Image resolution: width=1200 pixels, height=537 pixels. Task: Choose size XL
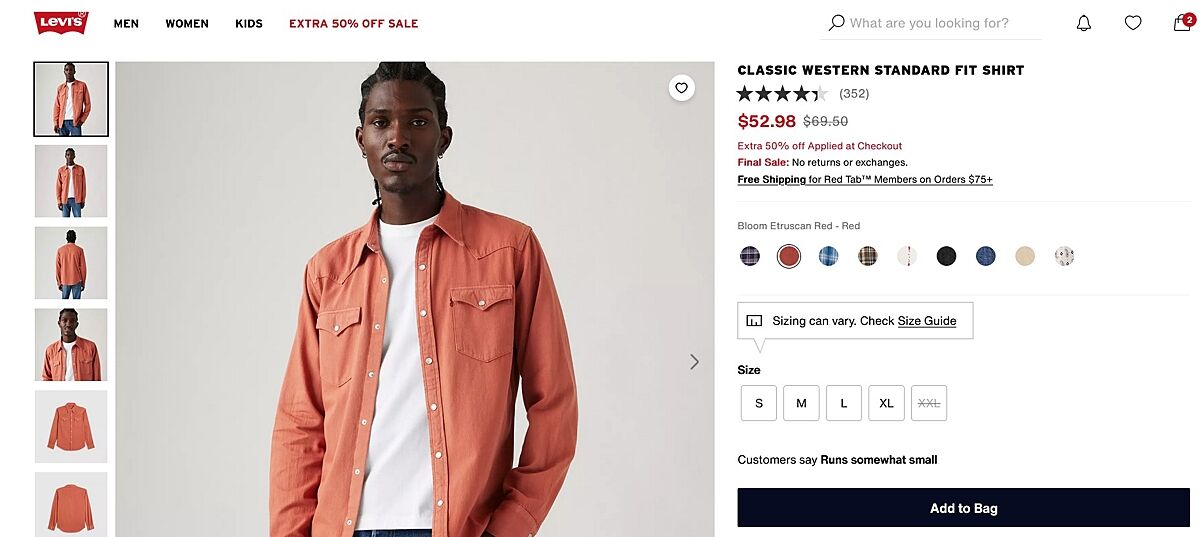click(x=886, y=403)
